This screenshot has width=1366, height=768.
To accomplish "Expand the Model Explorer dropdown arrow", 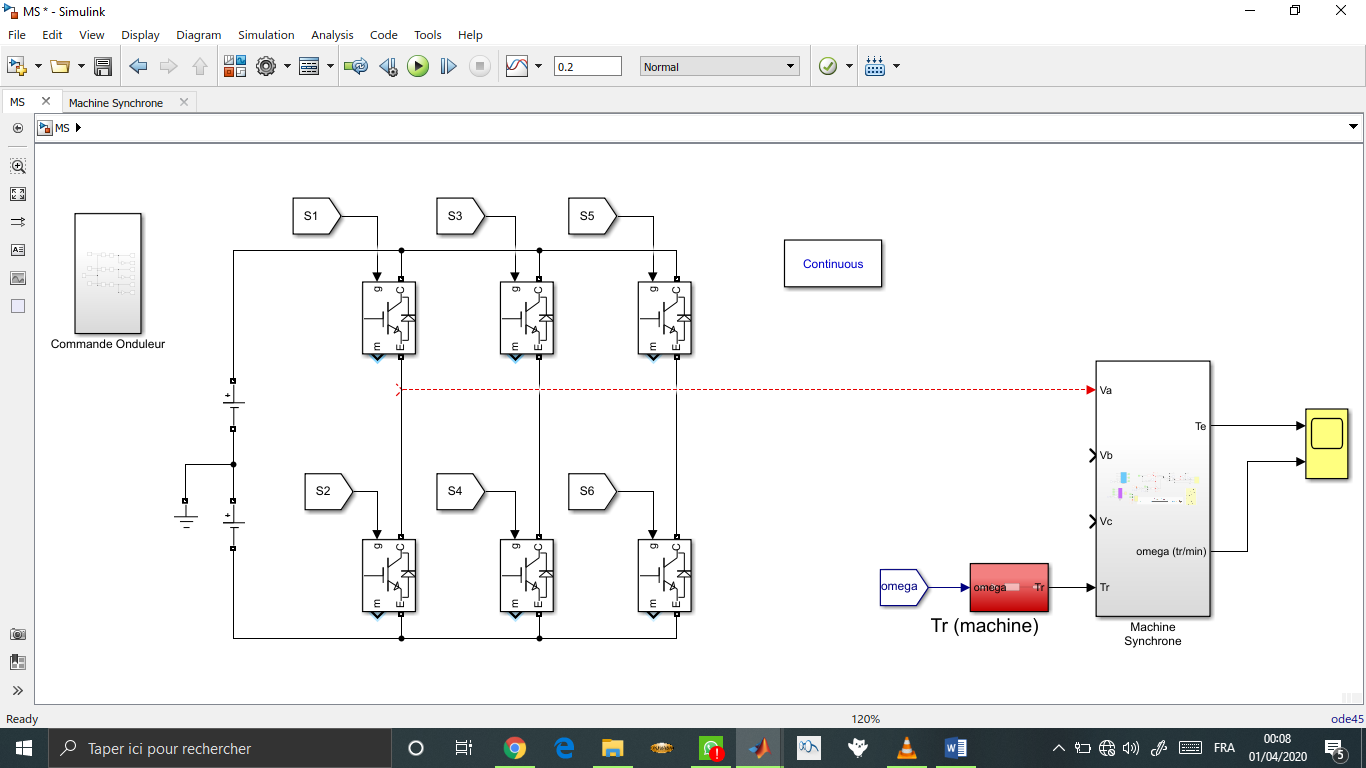I will click(x=330, y=67).
